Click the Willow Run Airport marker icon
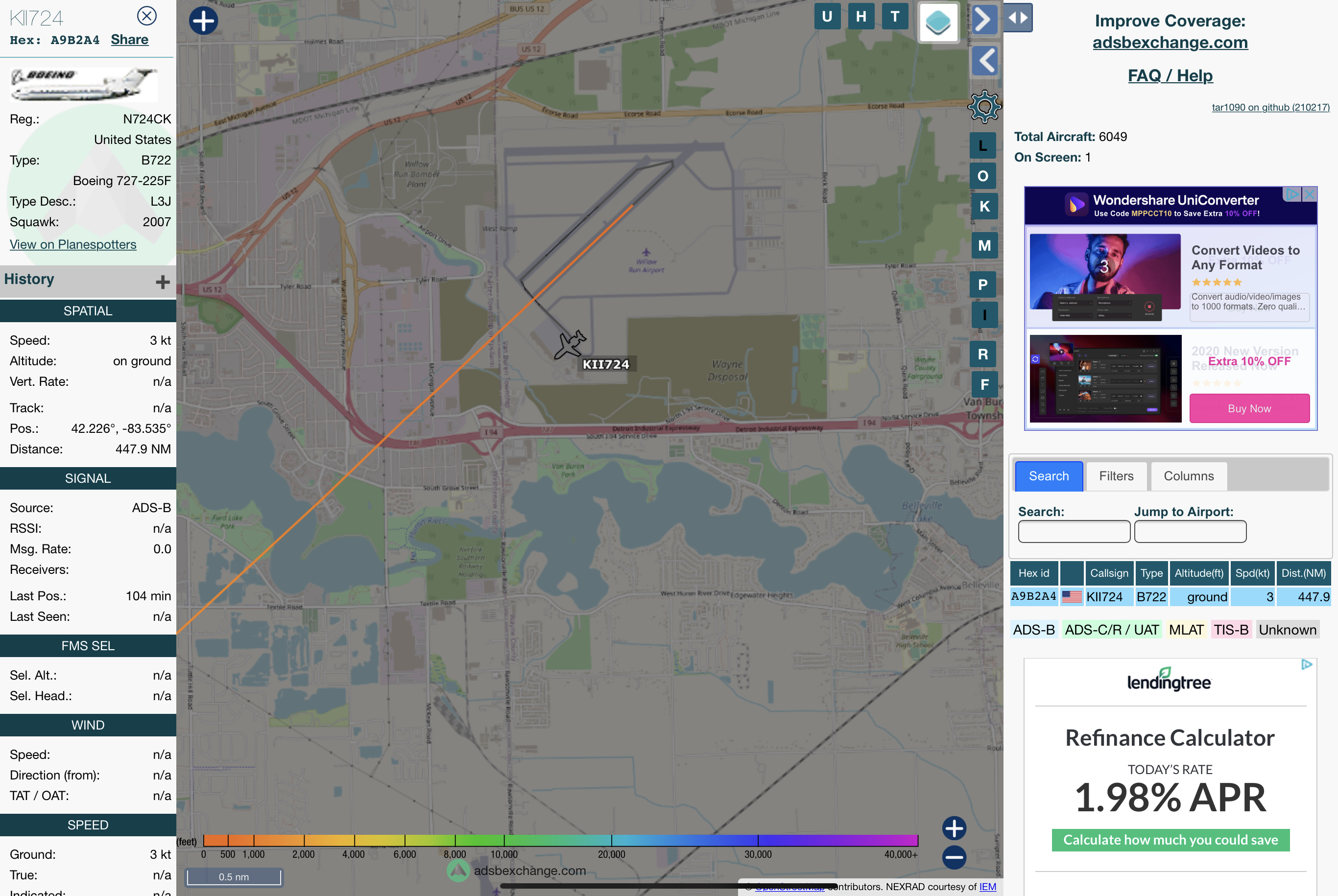 (x=646, y=252)
